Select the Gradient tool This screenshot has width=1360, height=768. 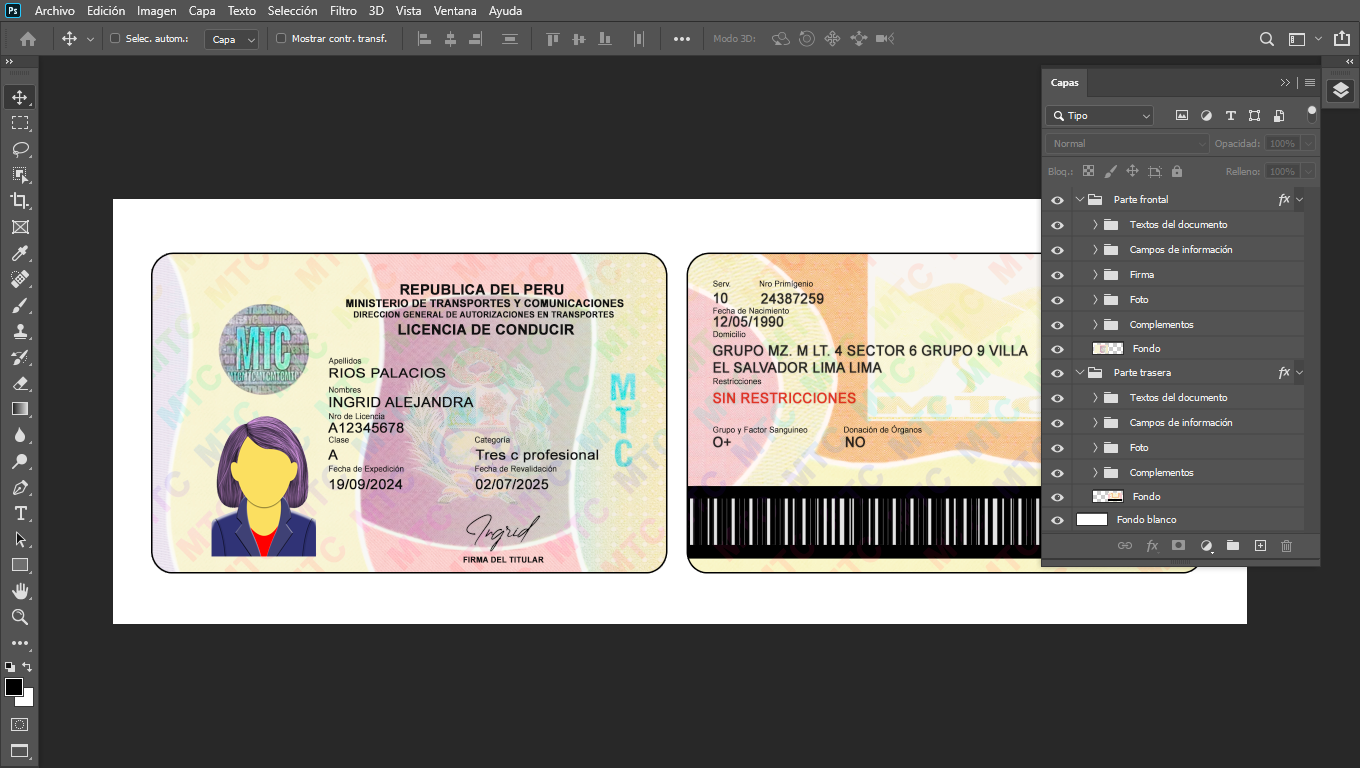click(20, 409)
